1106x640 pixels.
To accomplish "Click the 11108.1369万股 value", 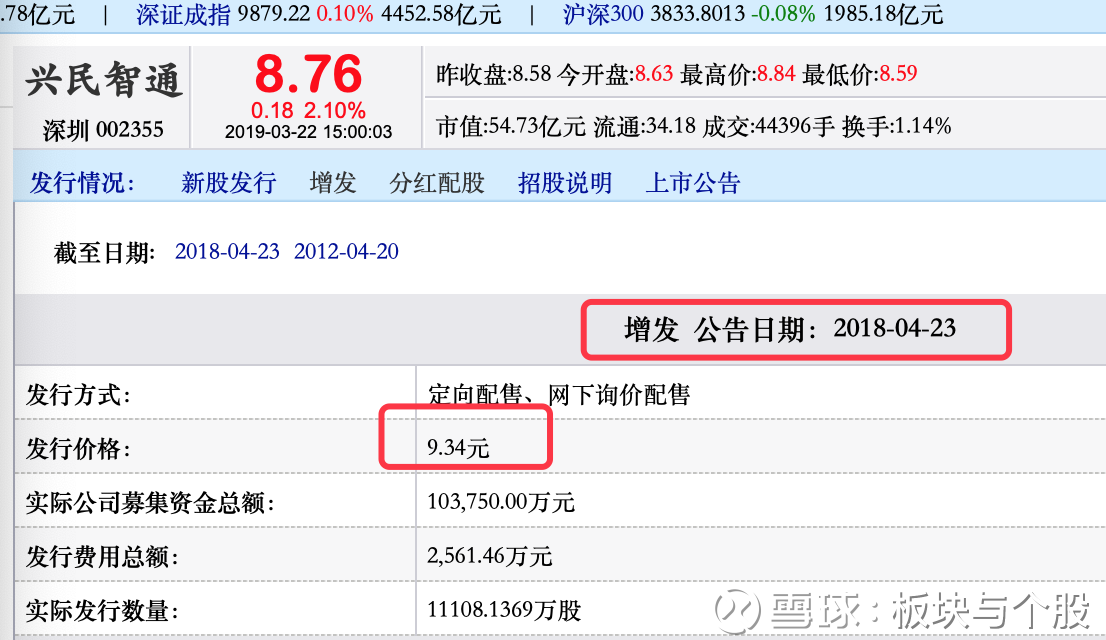I will point(504,610).
